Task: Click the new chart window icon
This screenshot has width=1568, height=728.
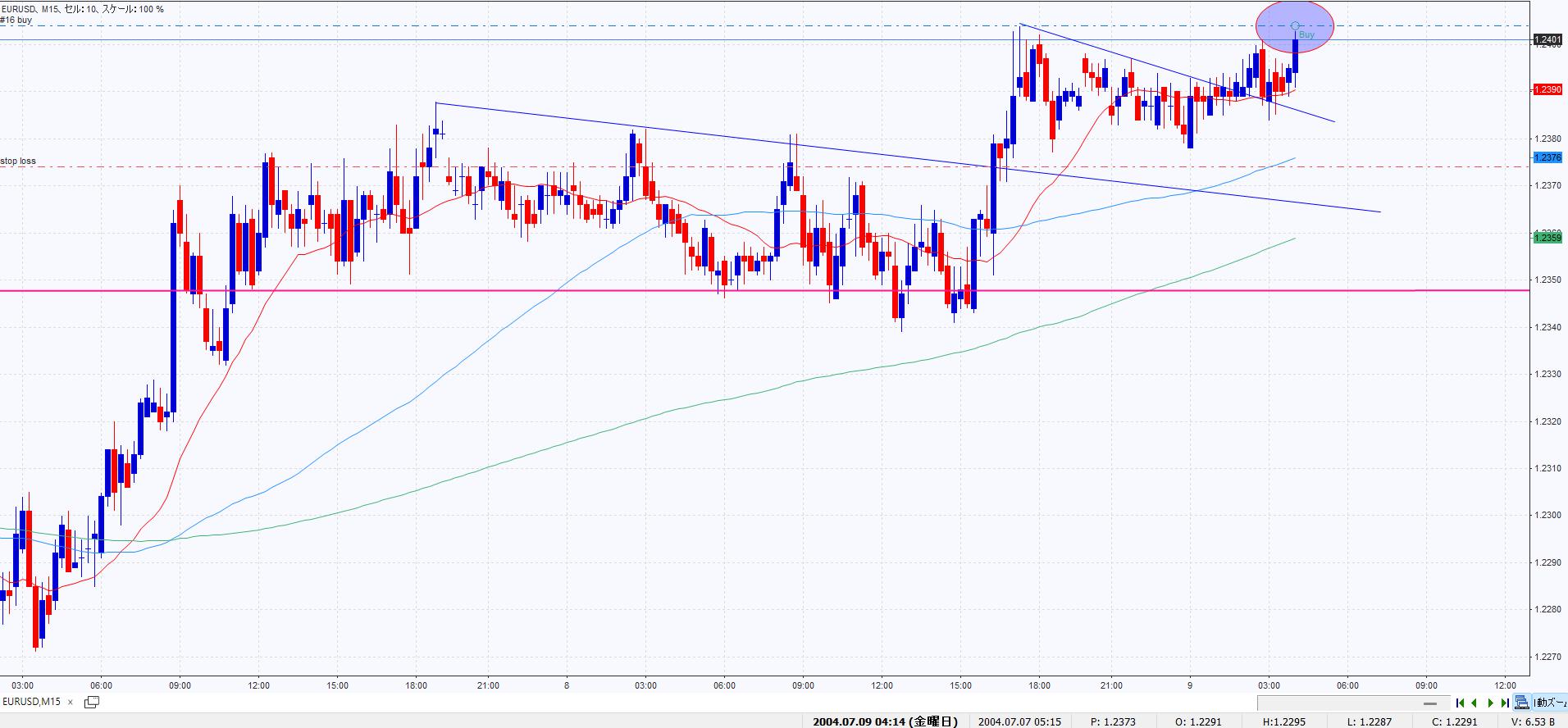Action: point(92,702)
